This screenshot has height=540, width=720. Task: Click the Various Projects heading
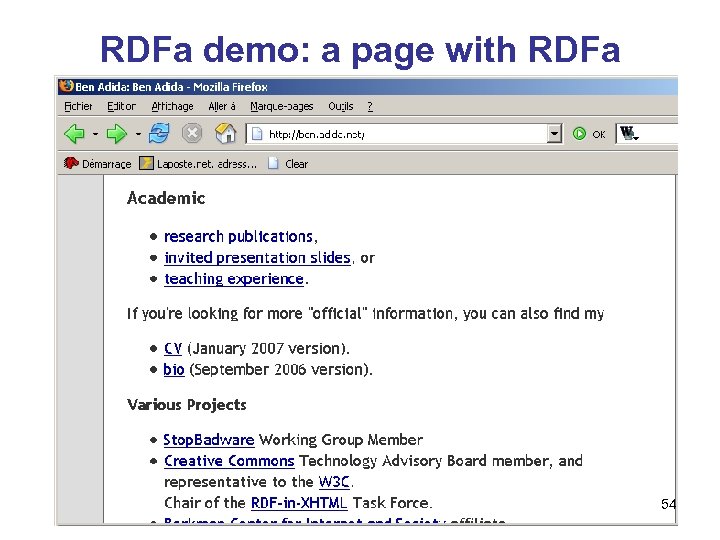coord(187,405)
